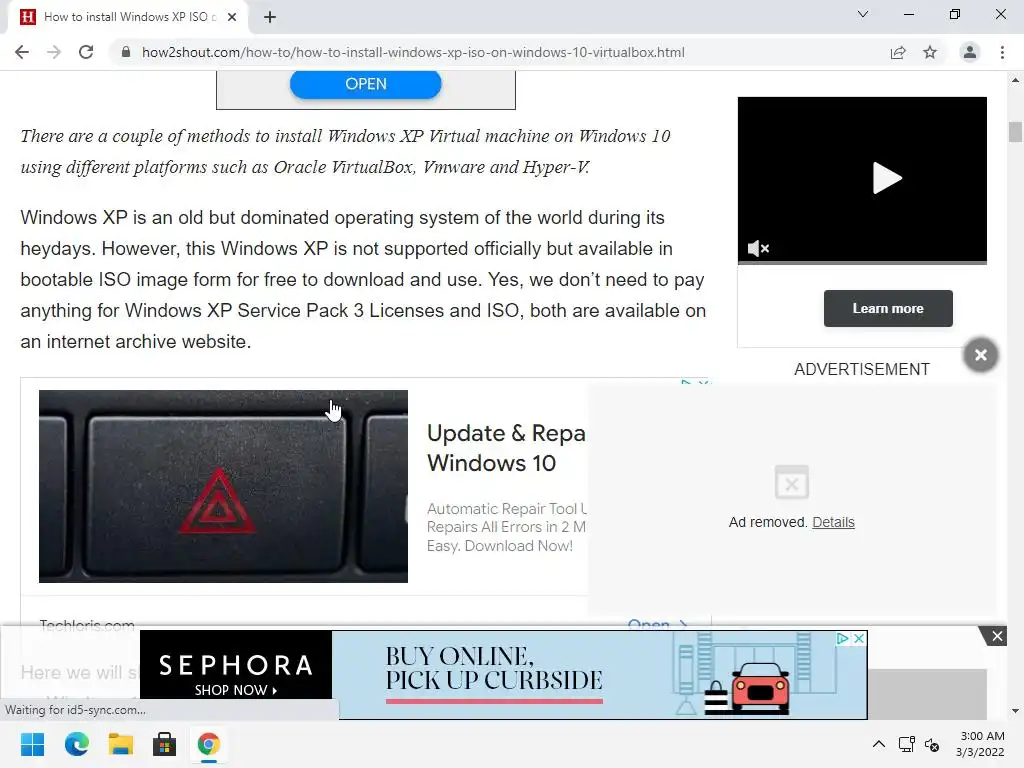Launch Microsoft Edge from the taskbar
1024x768 pixels.
point(76,744)
